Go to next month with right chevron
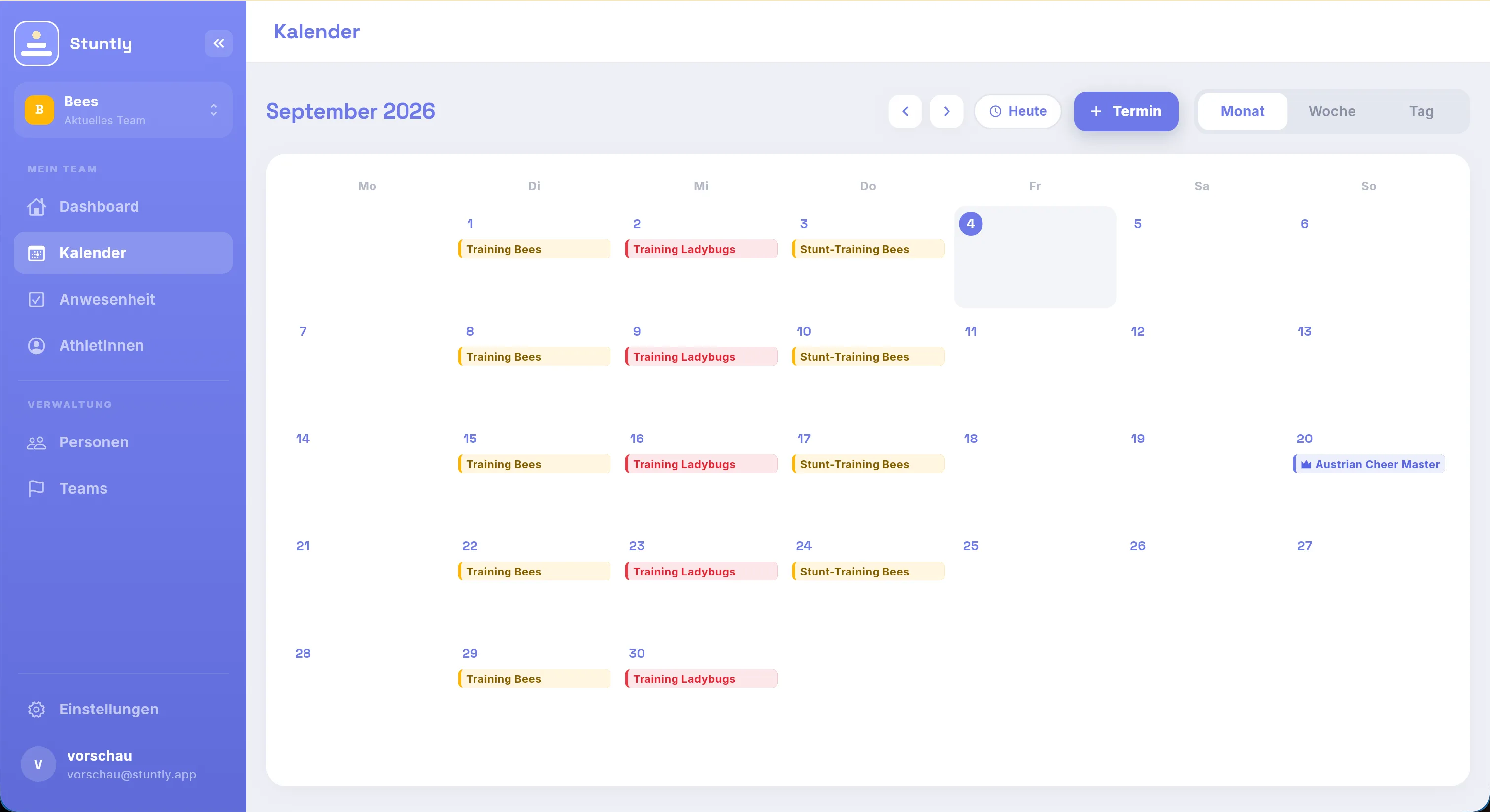 pyautogui.click(x=947, y=111)
